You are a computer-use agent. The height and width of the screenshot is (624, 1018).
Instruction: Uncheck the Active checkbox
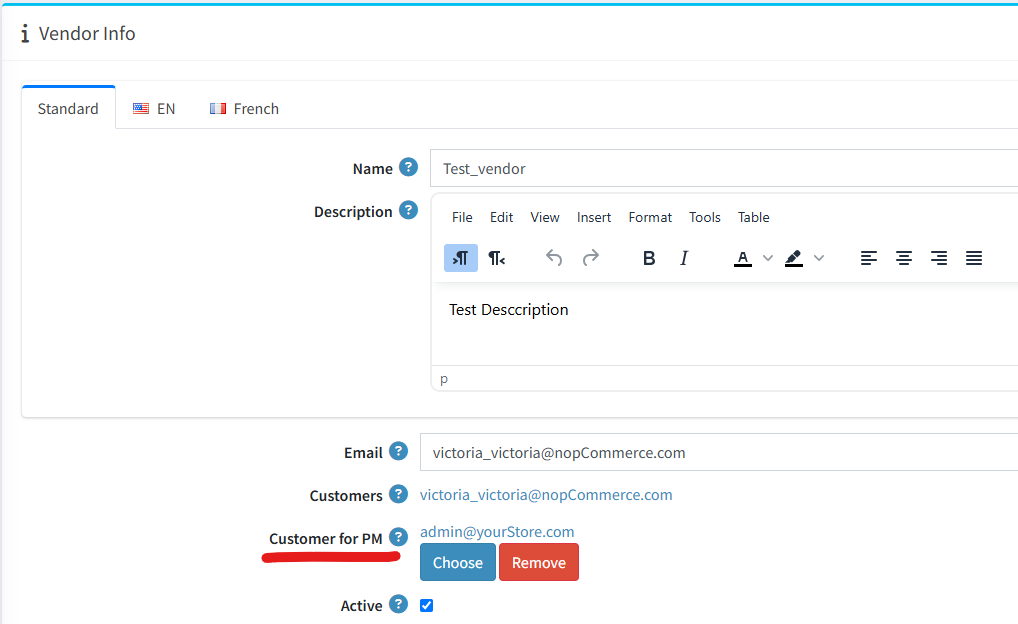(x=427, y=605)
